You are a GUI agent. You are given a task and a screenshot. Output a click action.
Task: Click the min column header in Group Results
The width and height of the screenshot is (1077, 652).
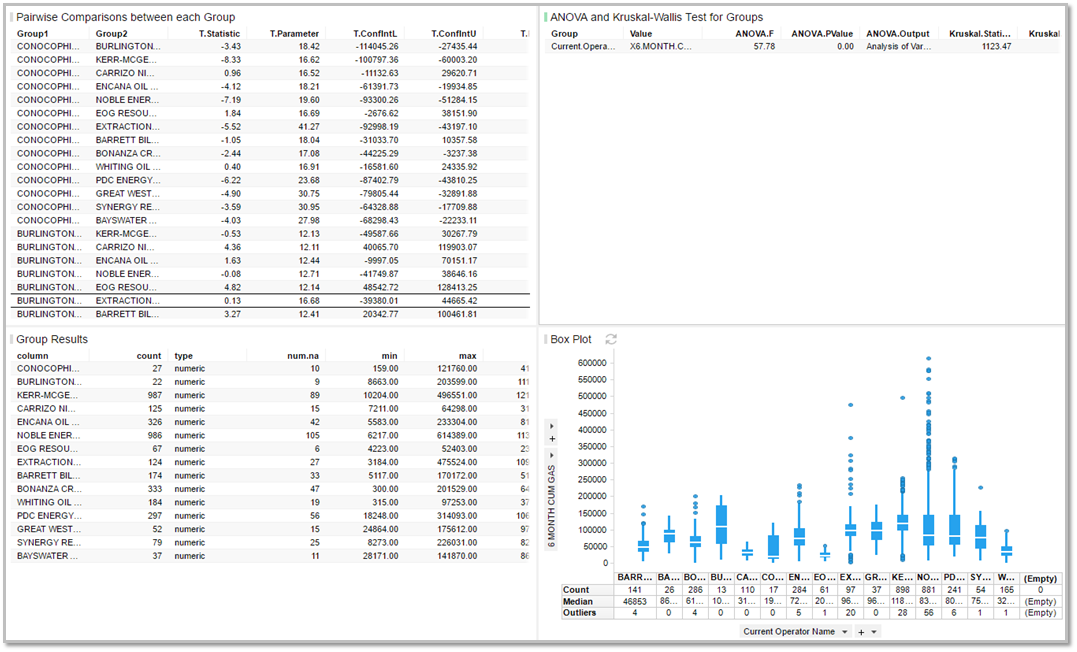pyautogui.click(x=389, y=356)
